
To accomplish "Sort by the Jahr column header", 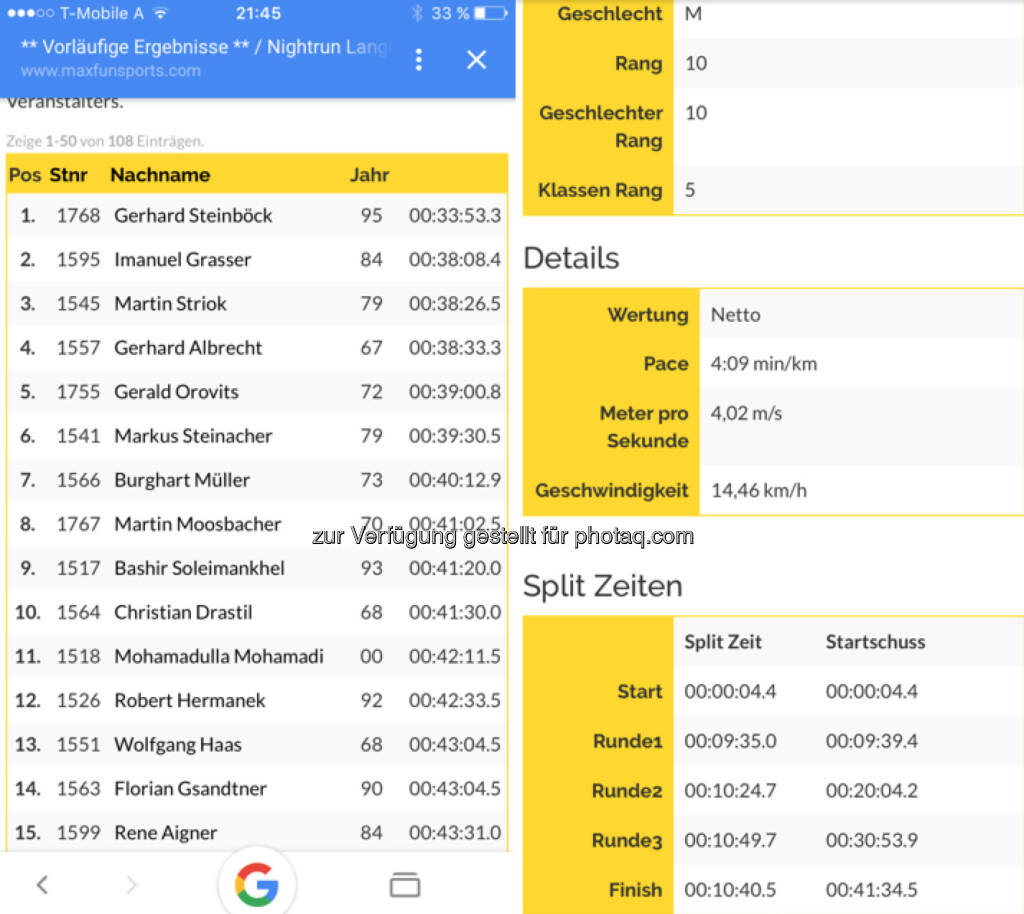I will coord(369,175).
